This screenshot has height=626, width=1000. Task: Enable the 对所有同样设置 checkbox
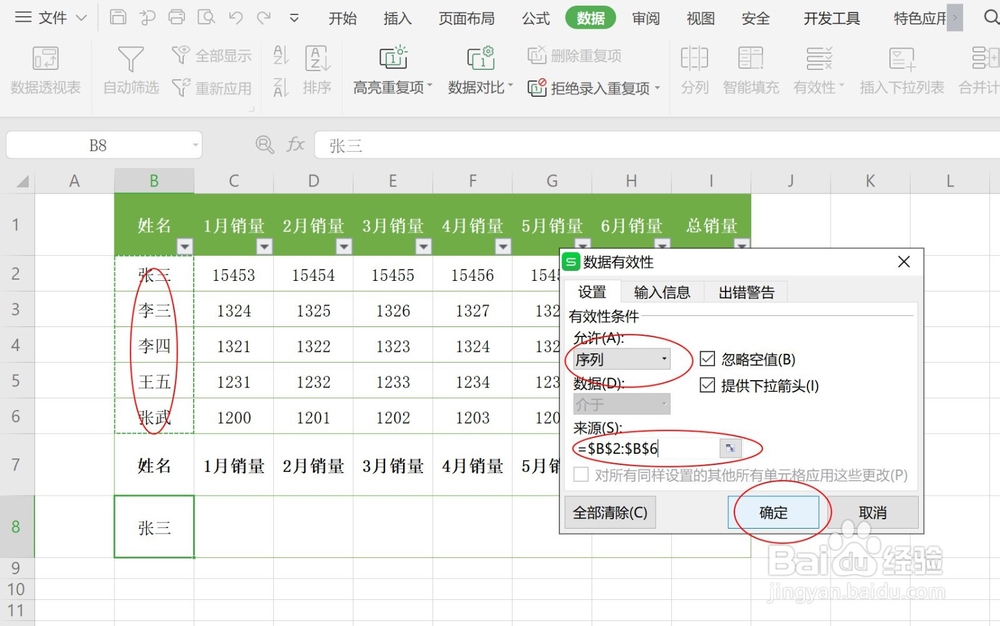[580, 475]
